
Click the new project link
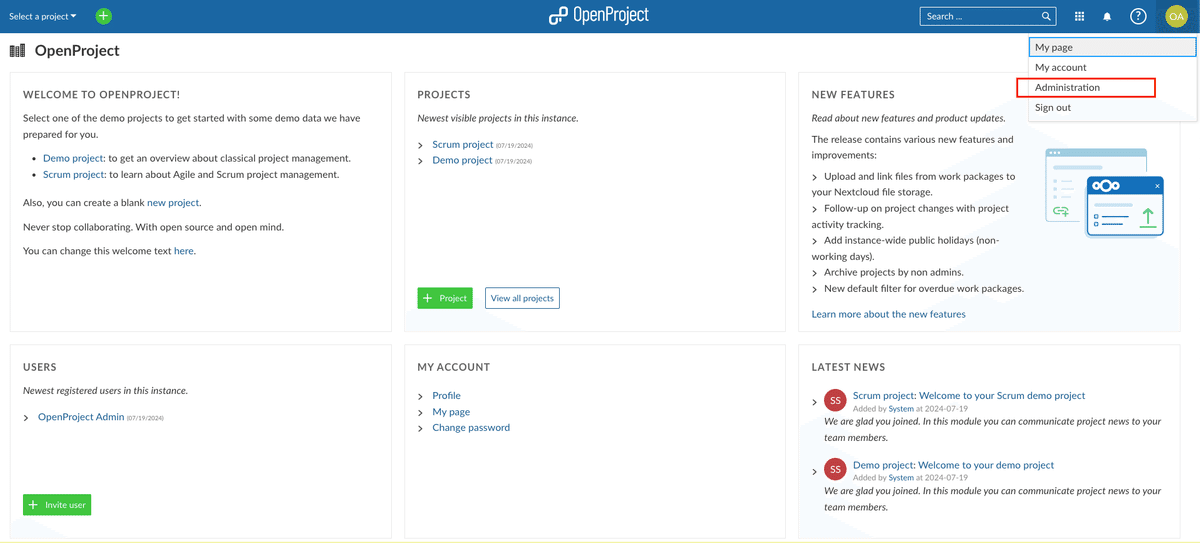click(x=173, y=203)
